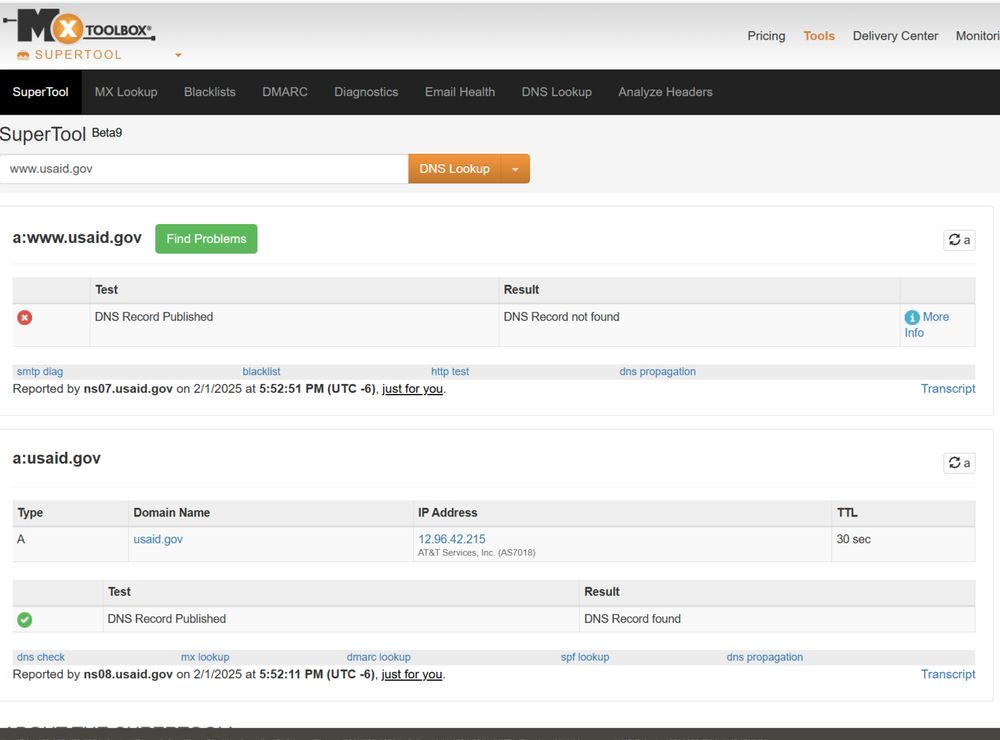Open the Diagnostics tab
This screenshot has width=1000, height=740.
point(366,92)
